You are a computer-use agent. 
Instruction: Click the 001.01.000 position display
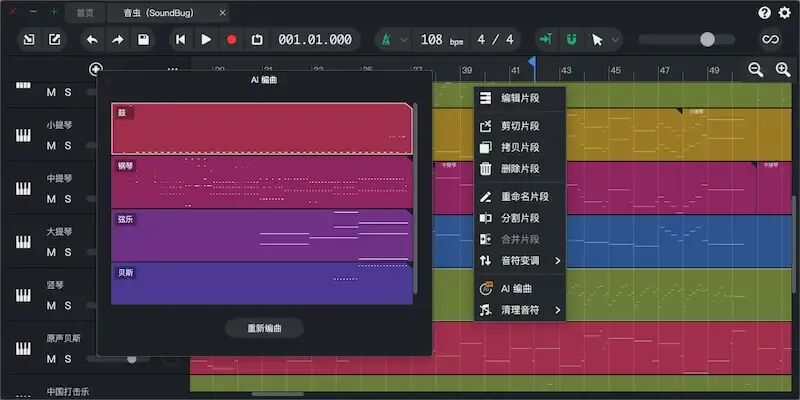(x=315, y=39)
